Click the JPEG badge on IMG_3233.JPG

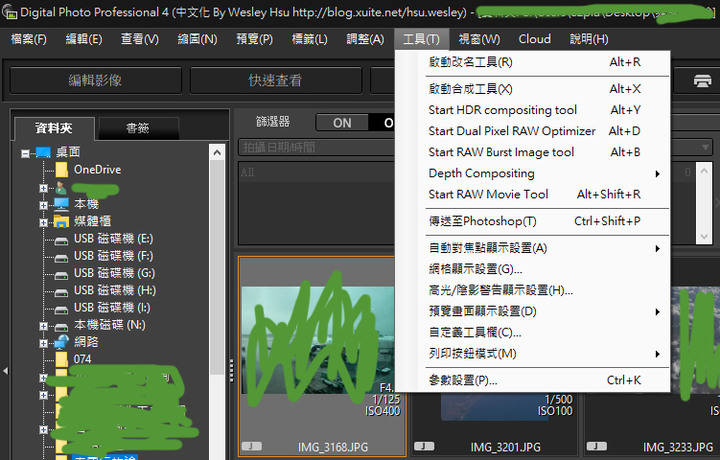(596, 446)
